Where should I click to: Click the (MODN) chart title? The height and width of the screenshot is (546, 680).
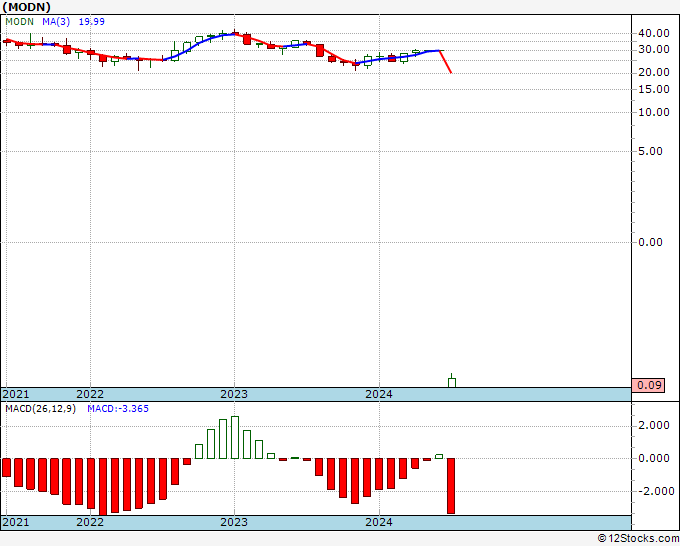27,7
